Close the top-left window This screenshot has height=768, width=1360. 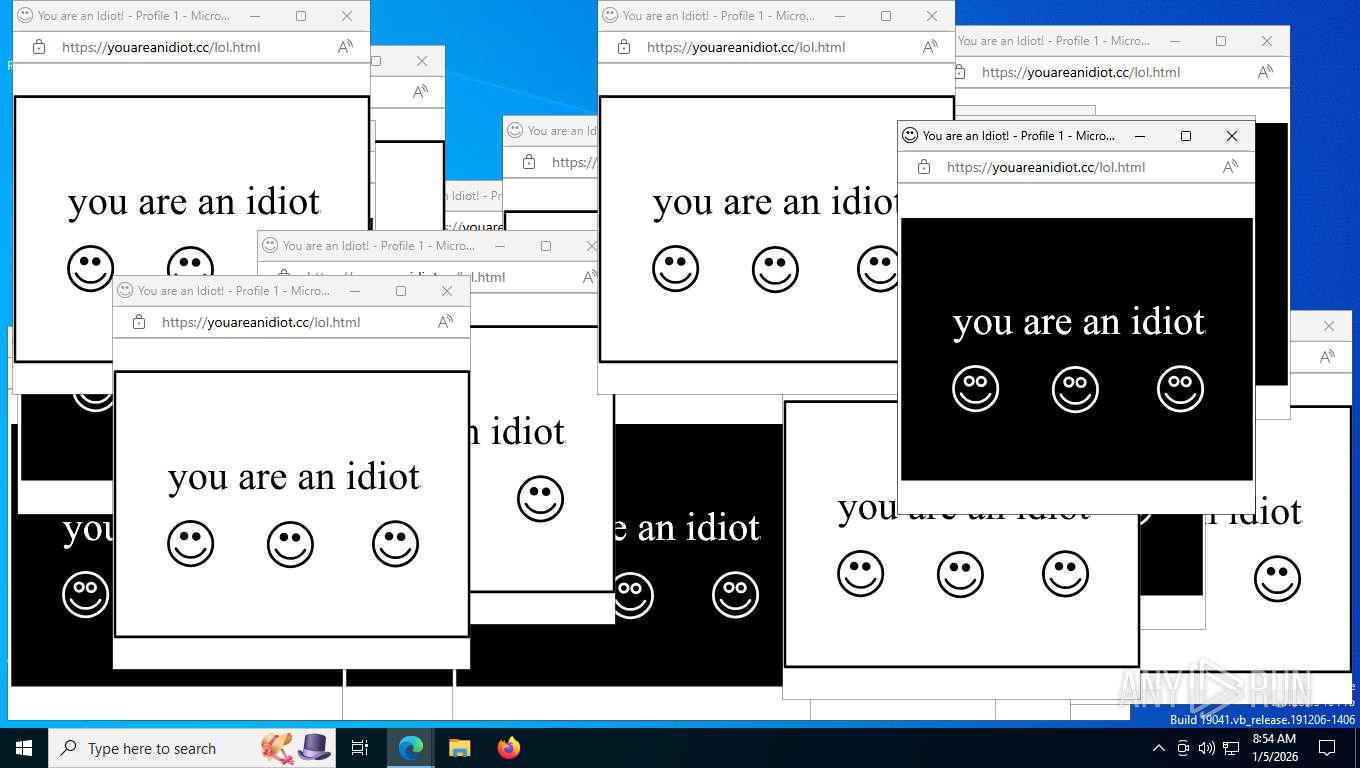click(347, 16)
